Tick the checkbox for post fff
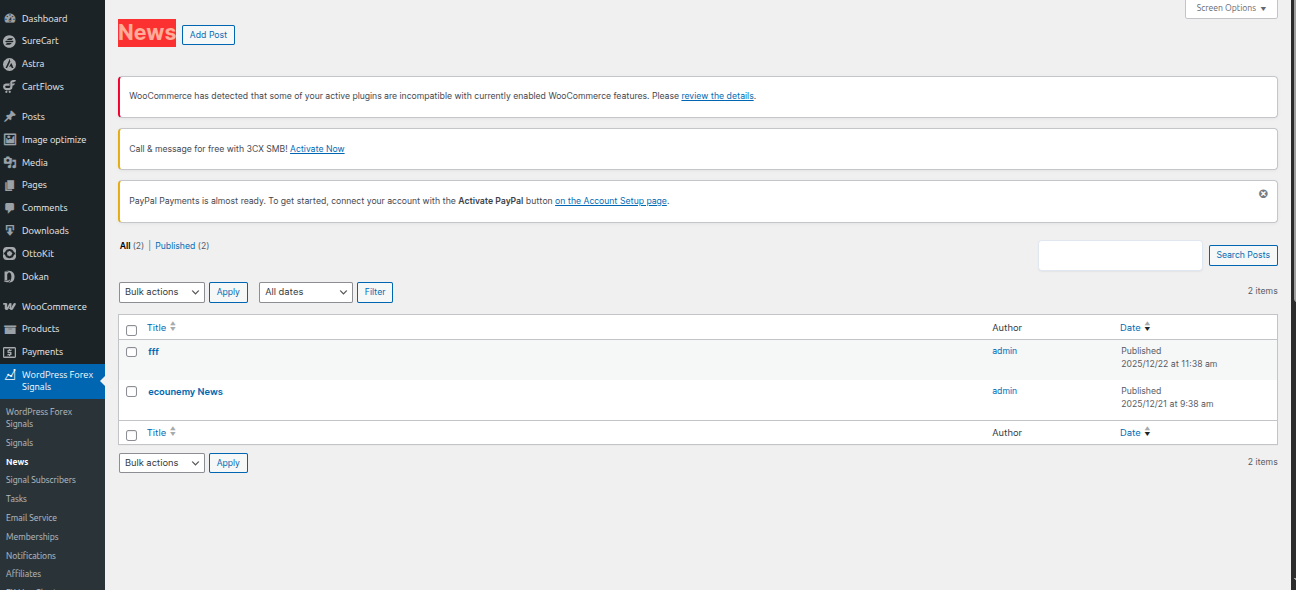Screen dimensions: 1296x590 [131, 352]
